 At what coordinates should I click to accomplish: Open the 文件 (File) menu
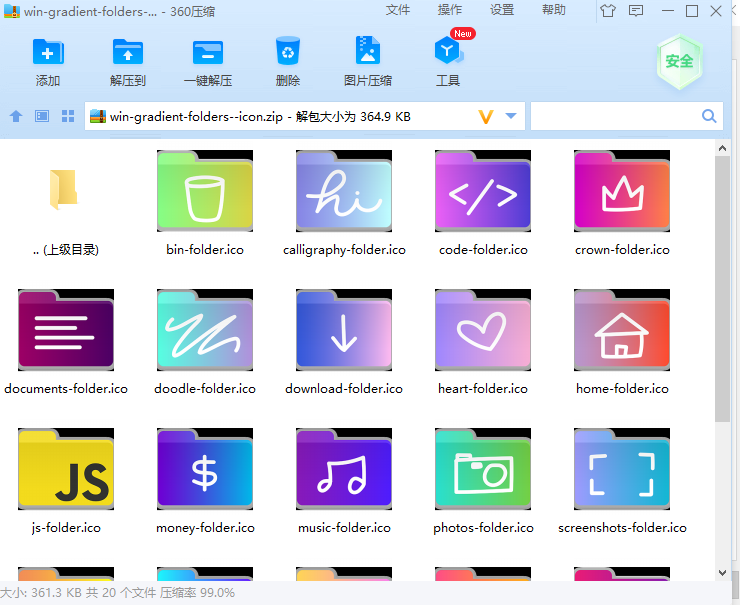tap(398, 10)
